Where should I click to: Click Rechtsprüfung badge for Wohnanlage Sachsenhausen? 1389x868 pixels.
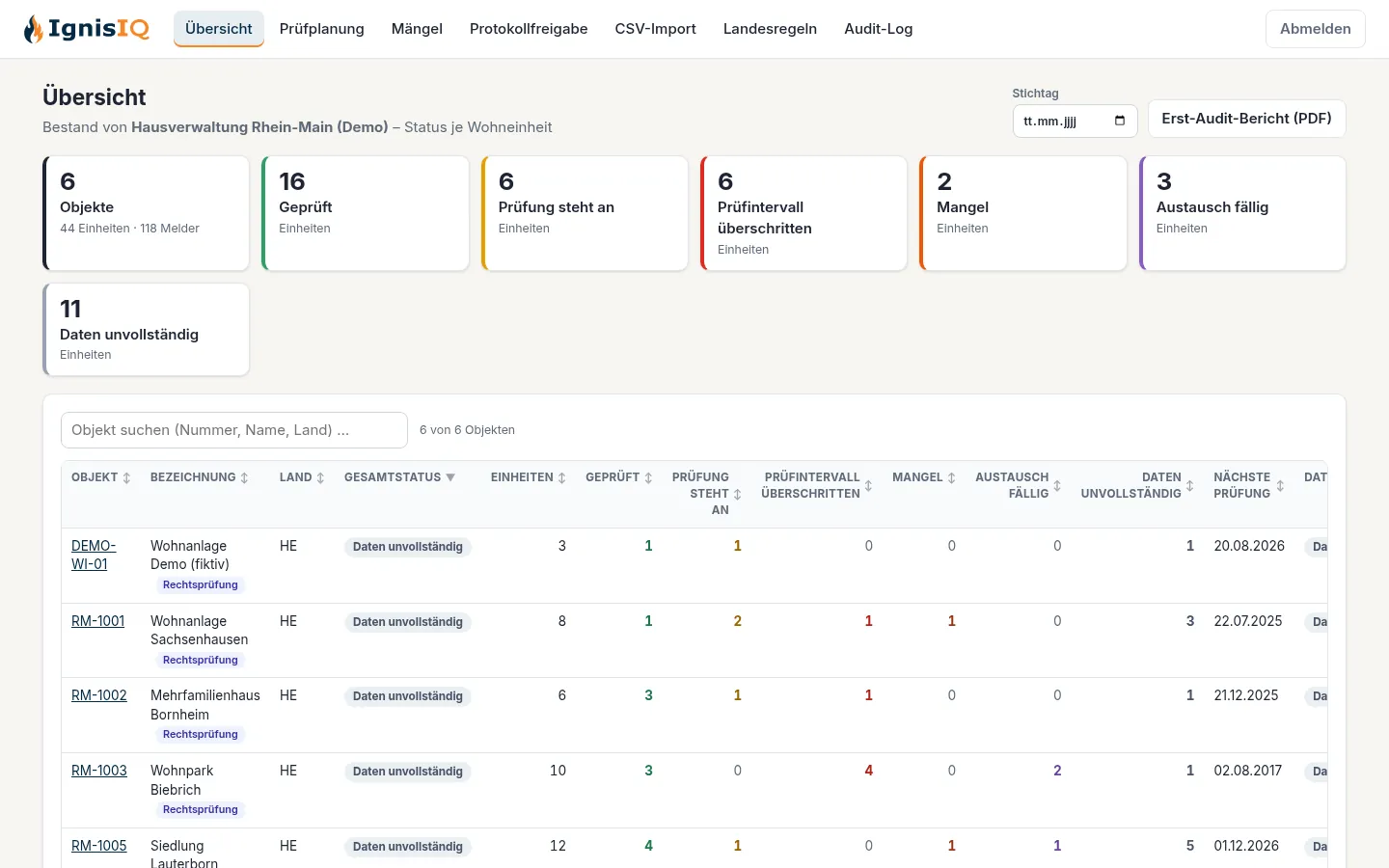click(x=201, y=660)
